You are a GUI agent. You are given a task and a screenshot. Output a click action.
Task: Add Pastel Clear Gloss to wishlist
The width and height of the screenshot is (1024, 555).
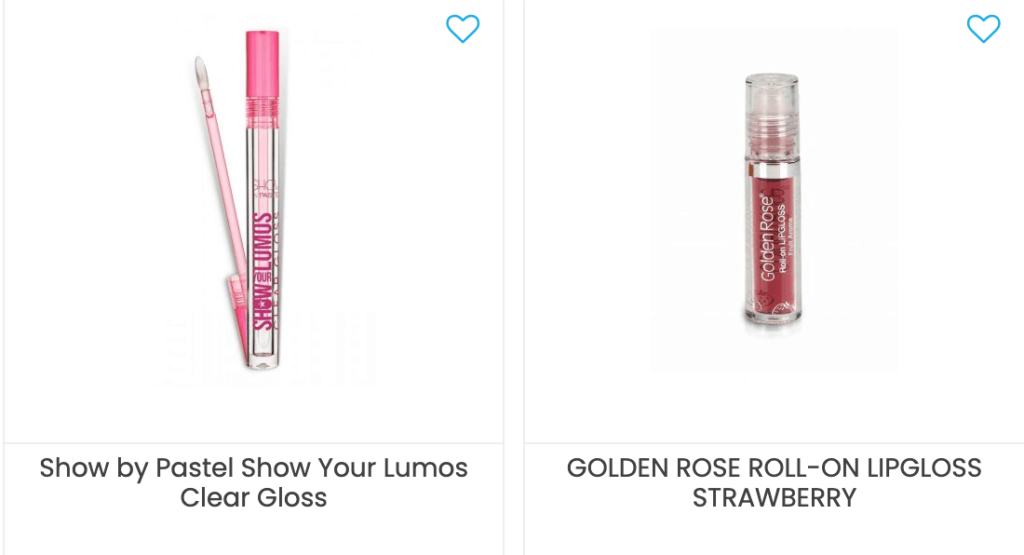462,29
